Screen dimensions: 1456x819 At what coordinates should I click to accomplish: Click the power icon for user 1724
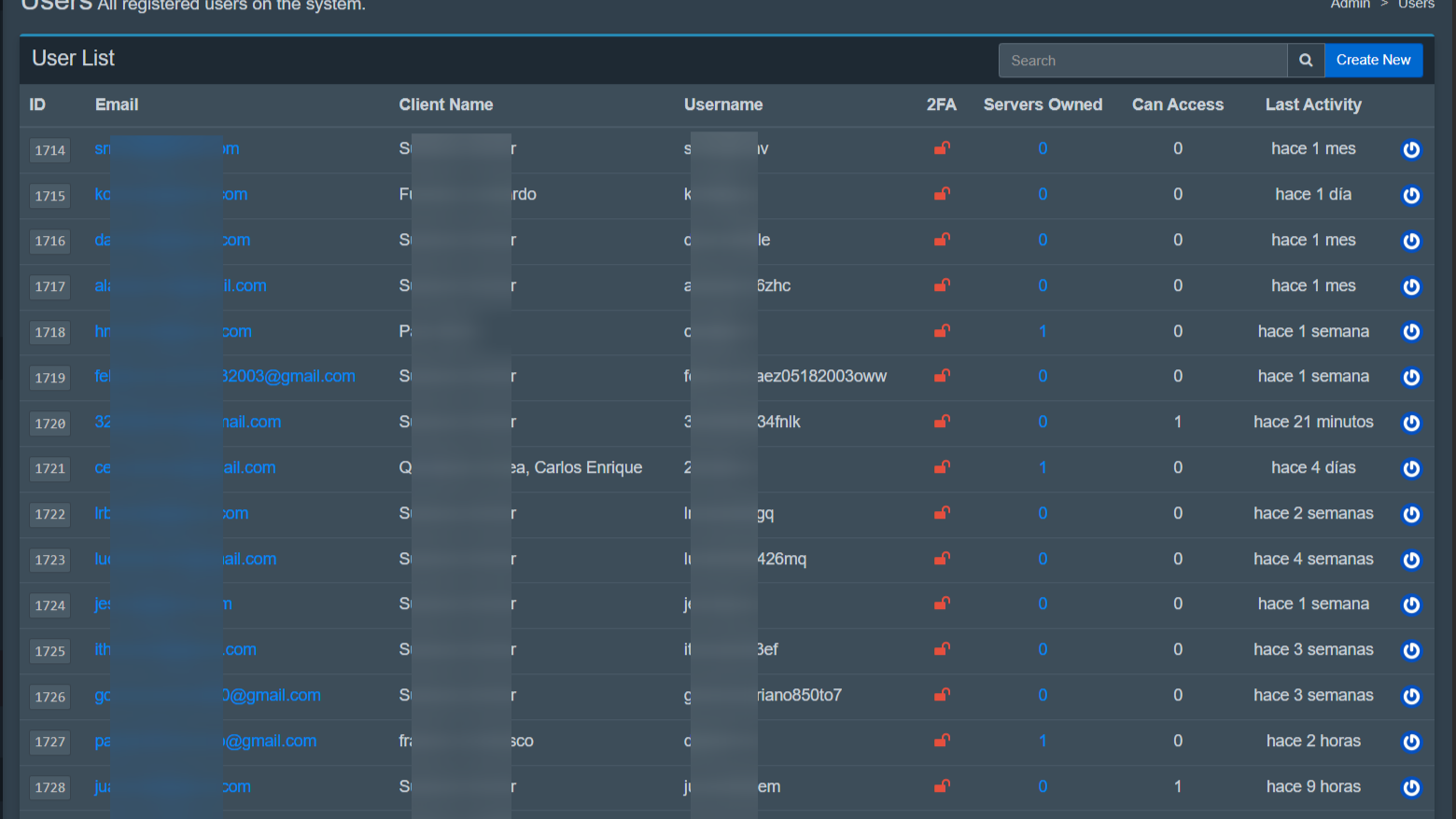(x=1411, y=604)
